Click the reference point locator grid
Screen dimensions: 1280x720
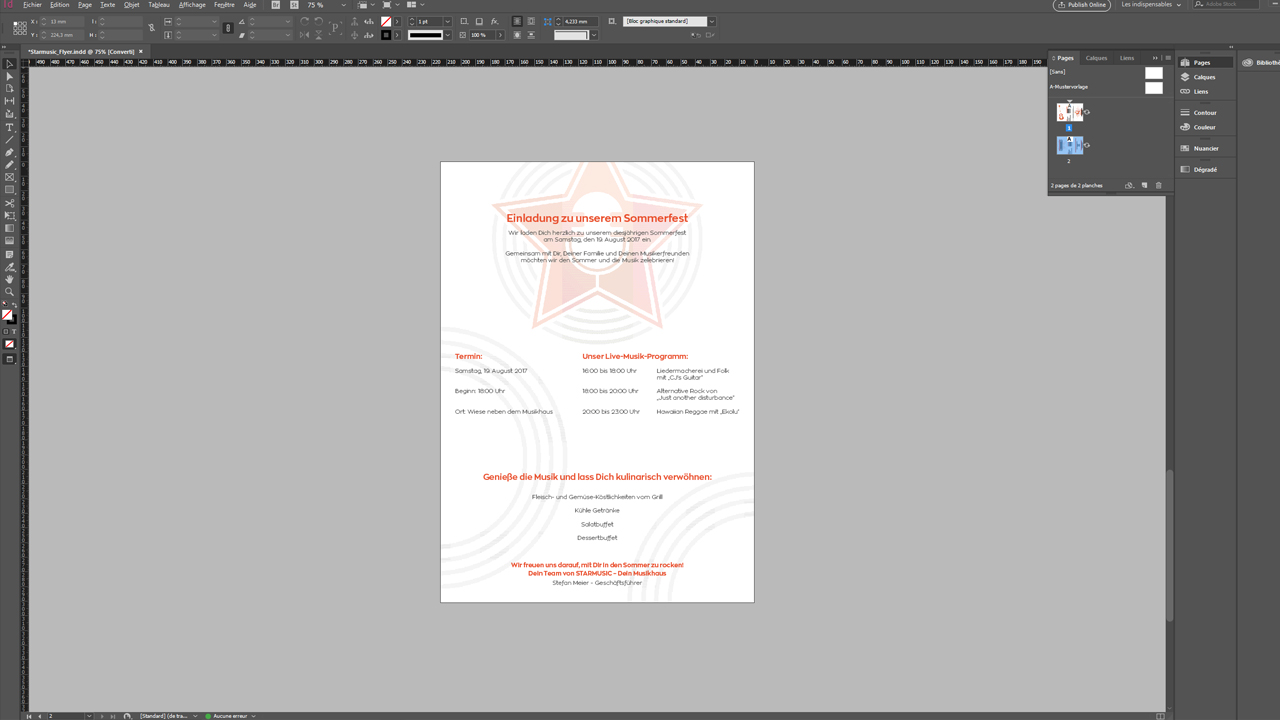point(20,28)
